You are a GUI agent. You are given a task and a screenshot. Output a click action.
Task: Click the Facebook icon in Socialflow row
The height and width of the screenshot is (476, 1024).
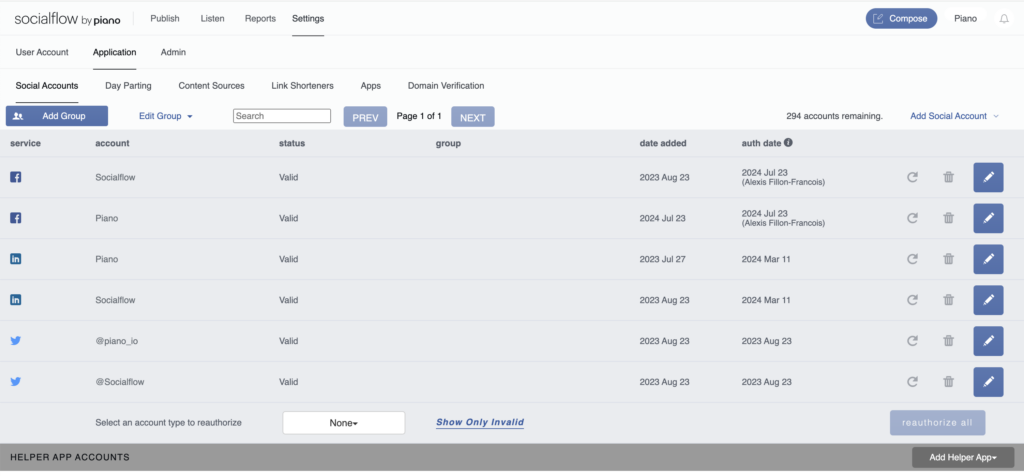[x=16, y=177]
